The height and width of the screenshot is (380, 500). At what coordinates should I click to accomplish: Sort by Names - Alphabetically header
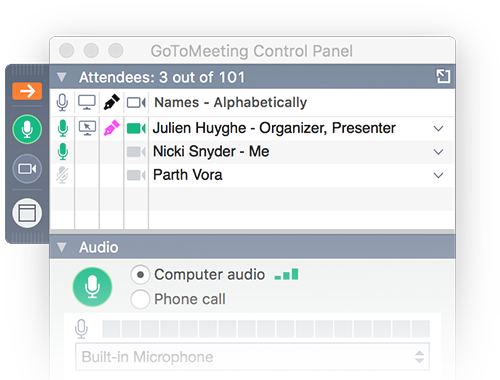coord(230,102)
